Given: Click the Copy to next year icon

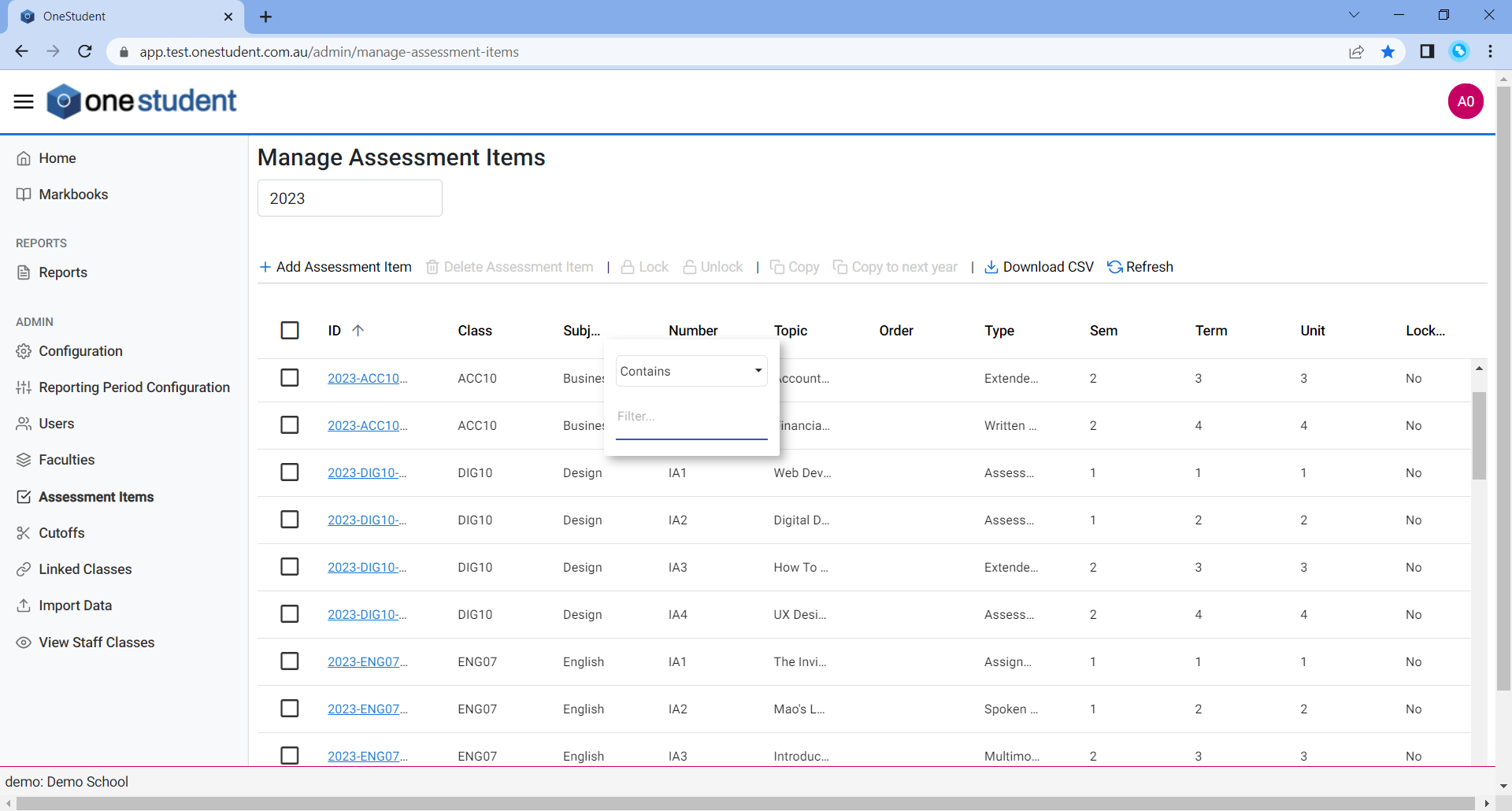Looking at the screenshot, I should (x=841, y=267).
